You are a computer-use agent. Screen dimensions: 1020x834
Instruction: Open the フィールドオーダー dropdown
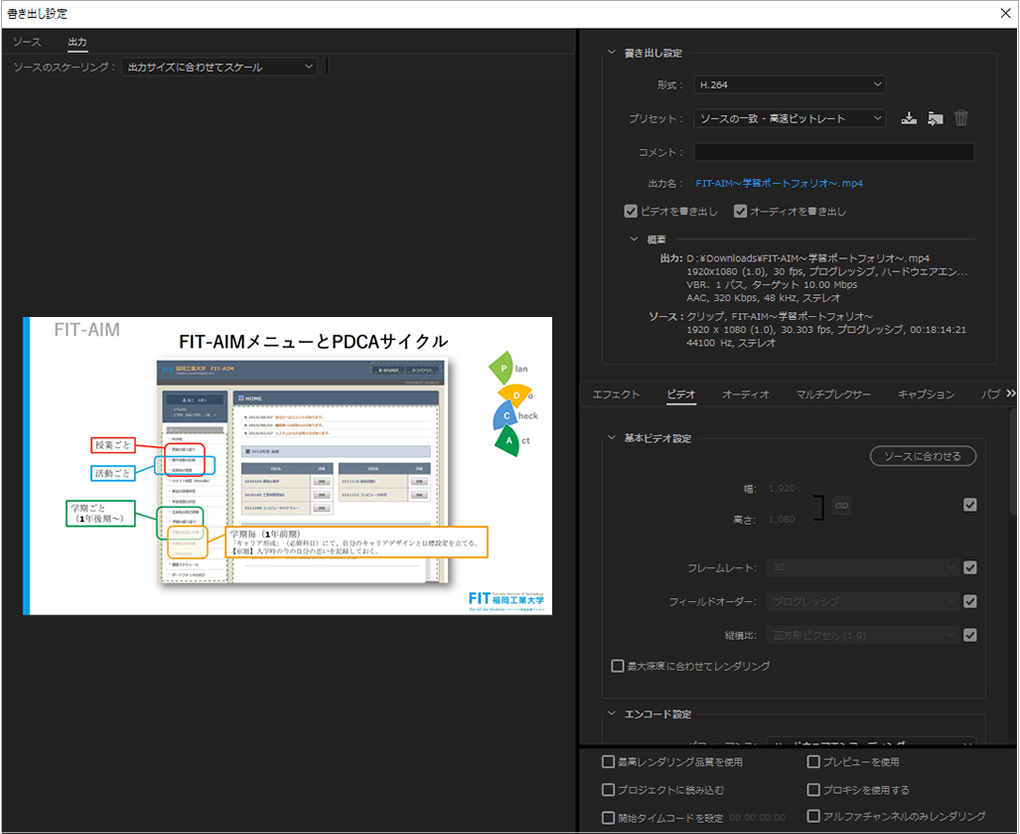[x=863, y=602]
